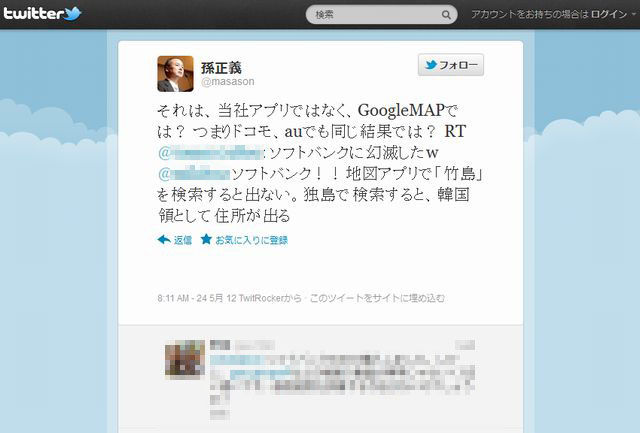Image resolution: width=640 pixels, height=433 pixels.
Task: Open blurred avatar of the reply tweet
Action: pyautogui.click(x=185, y=360)
